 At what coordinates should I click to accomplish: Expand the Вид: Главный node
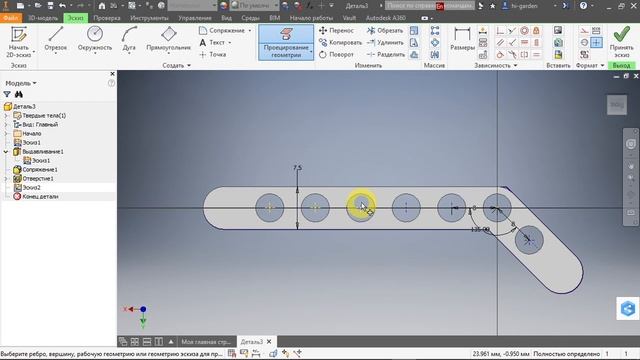click(6, 124)
